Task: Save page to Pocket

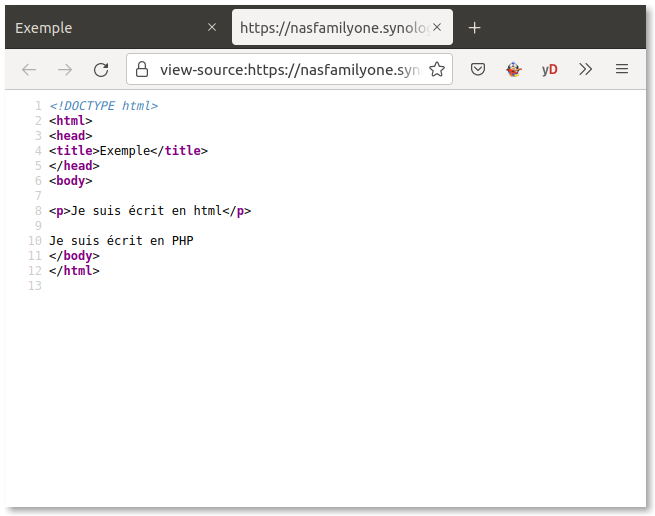Action: click(x=477, y=69)
